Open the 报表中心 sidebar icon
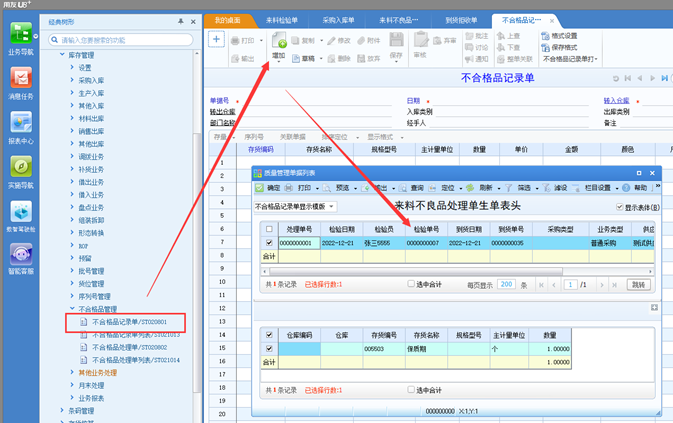673x423 pixels. click(x=21, y=122)
